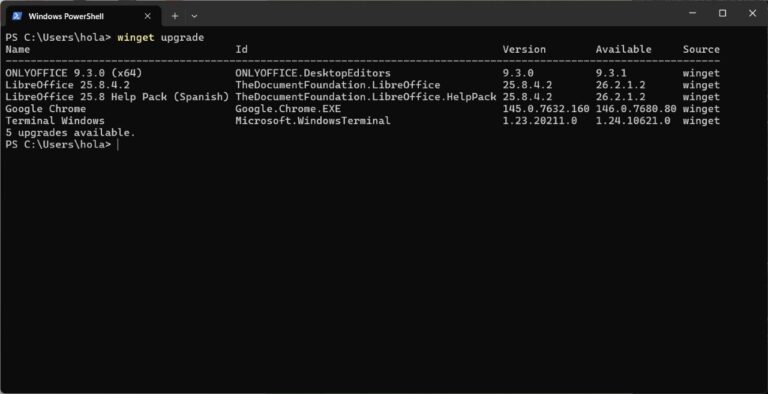Image resolution: width=768 pixels, height=394 pixels.
Task: Expand the new tab profile dropdown arrow
Action: coord(194,16)
